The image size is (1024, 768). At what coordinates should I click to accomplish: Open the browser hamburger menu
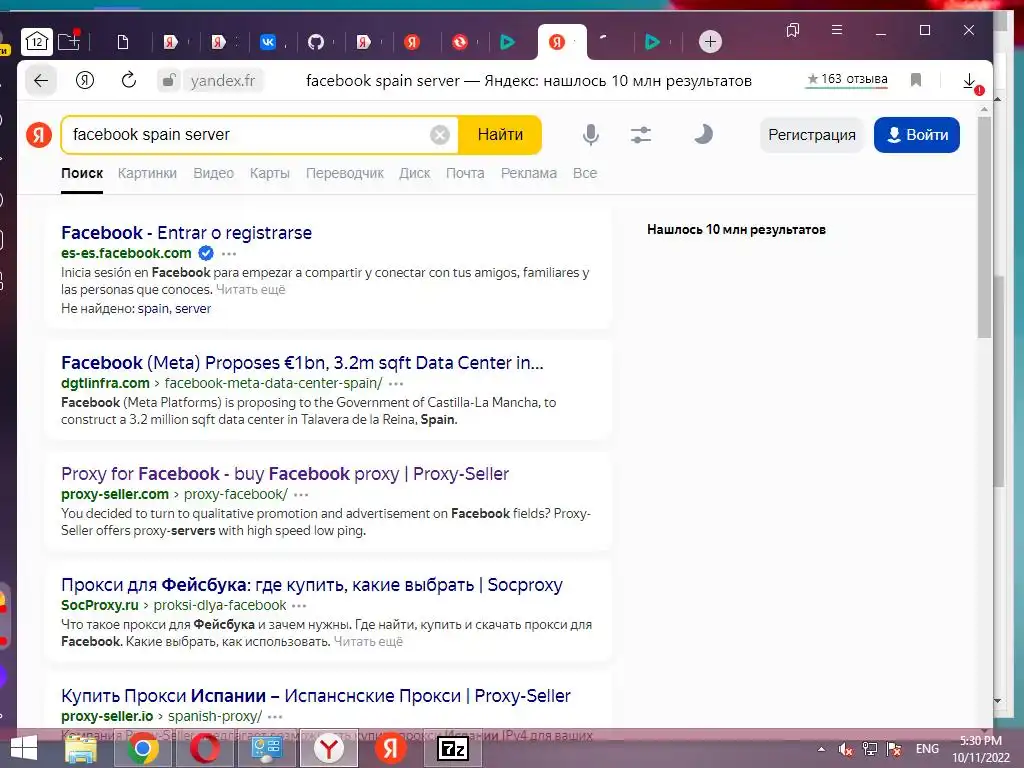pyautogui.click(x=837, y=30)
